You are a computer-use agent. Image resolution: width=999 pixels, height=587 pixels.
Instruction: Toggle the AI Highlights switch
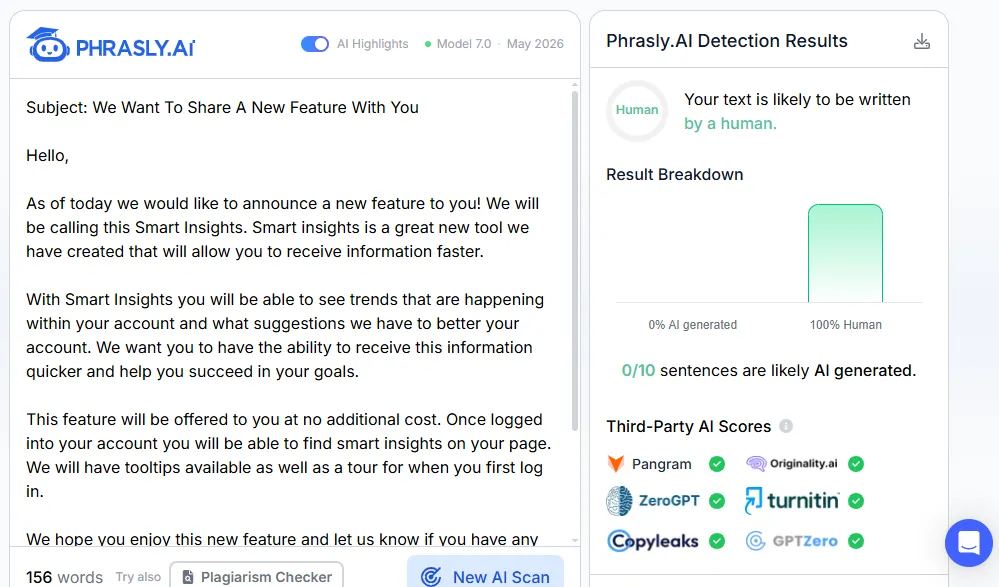pyautogui.click(x=315, y=44)
